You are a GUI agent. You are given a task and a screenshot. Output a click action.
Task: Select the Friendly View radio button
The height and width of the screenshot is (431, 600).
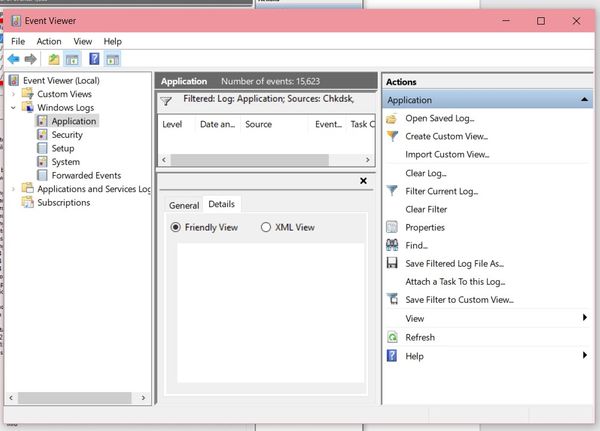point(176,227)
